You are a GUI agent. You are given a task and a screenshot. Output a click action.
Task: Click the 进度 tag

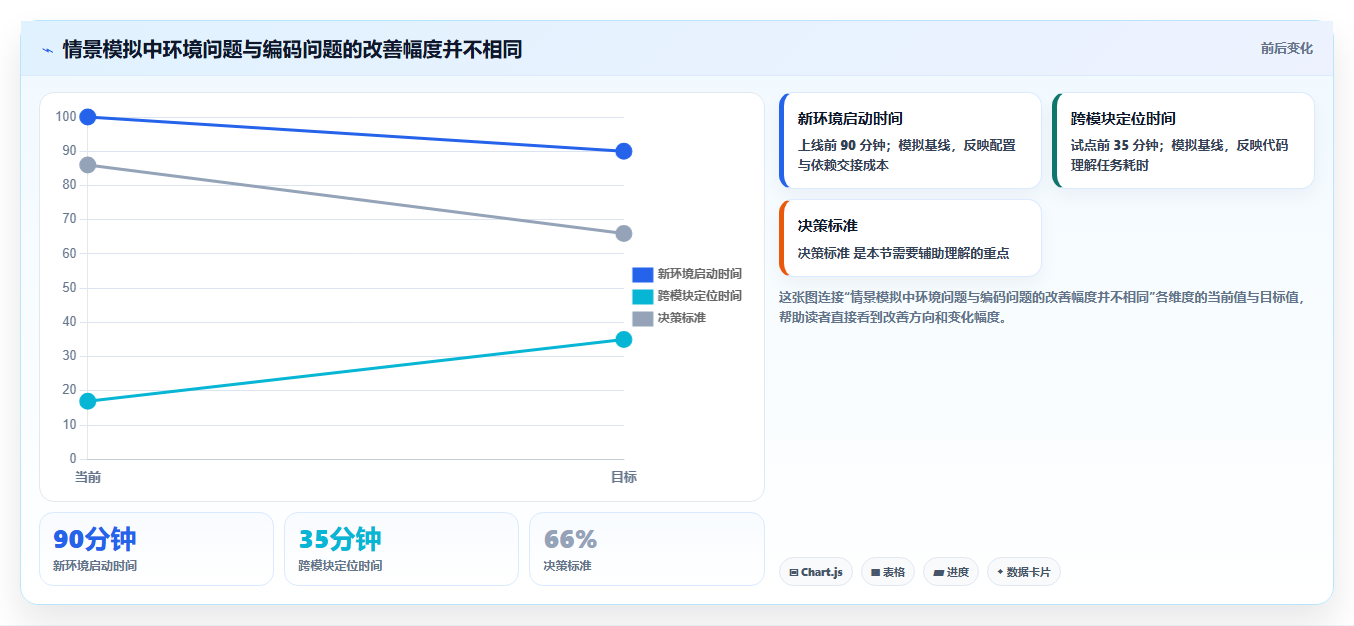click(951, 572)
